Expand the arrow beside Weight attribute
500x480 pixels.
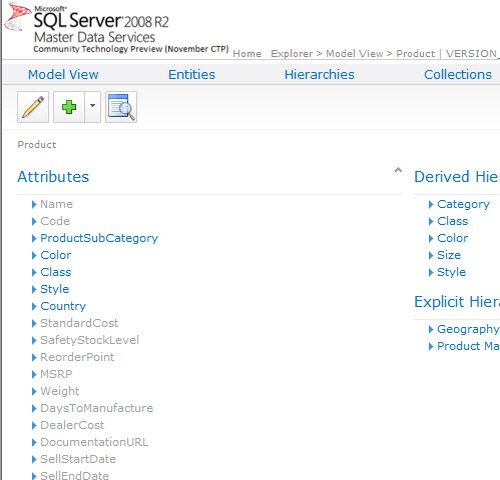pyautogui.click(x=34, y=391)
